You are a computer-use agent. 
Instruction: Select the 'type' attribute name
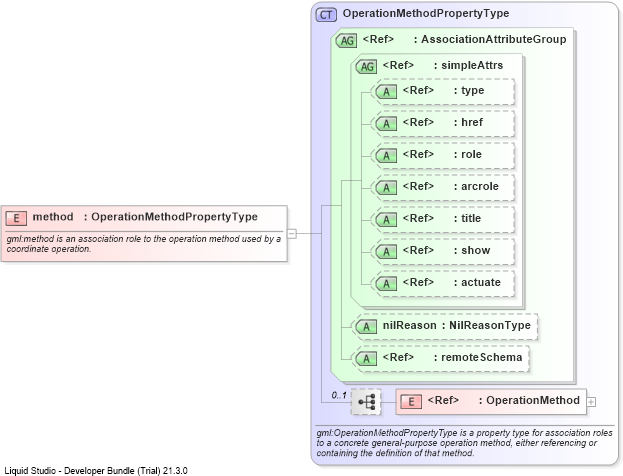point(472,91)
